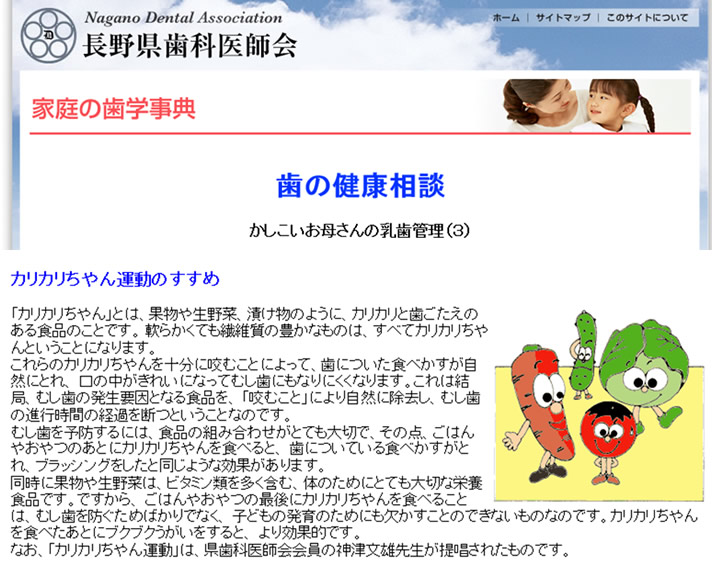Click the Nagano Dental Association English text
Image resolution: width=712 pixels, height=566 pixels.
click(x=183, y=18)
